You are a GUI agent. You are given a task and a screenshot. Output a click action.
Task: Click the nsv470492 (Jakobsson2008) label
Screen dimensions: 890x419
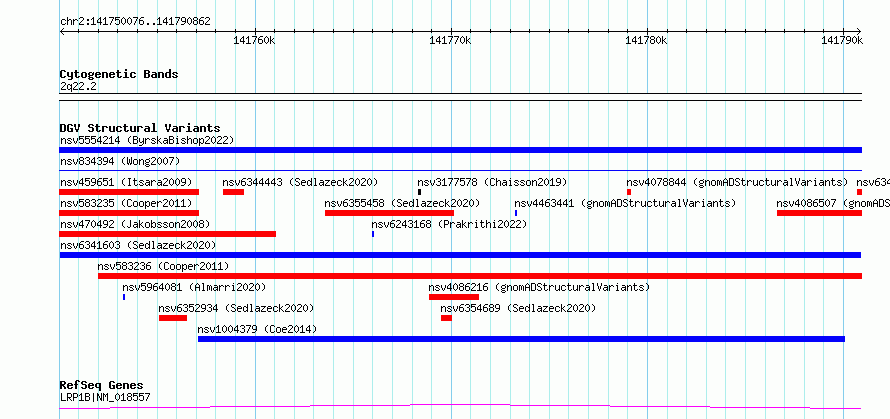[135, 224]
